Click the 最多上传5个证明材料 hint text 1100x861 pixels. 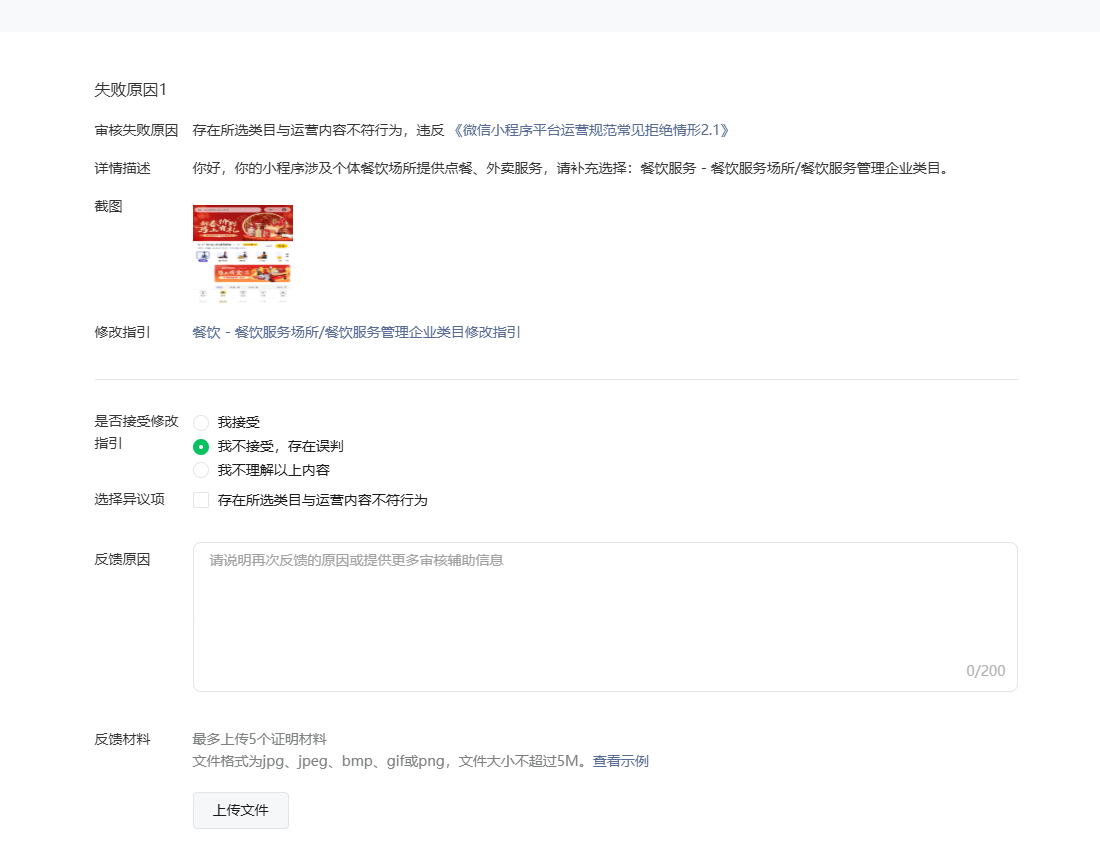260,739
